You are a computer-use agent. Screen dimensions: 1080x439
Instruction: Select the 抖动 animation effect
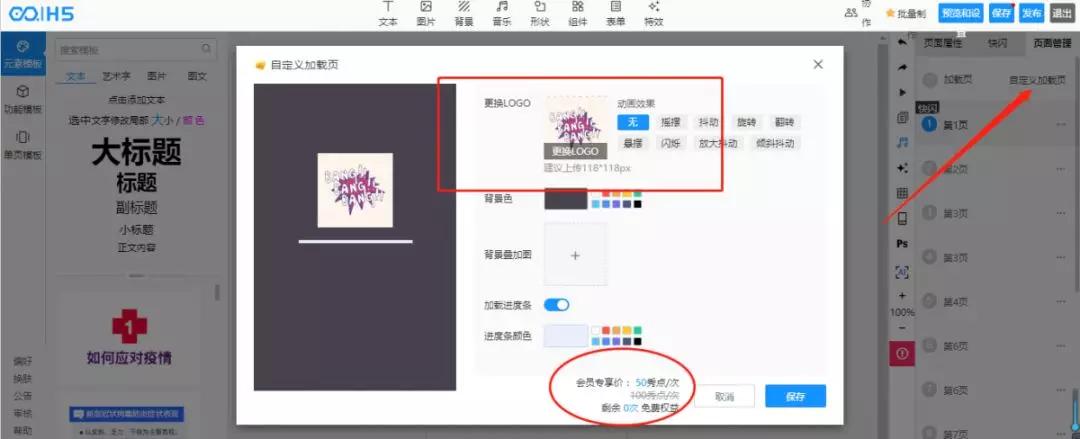pos(708,123)
